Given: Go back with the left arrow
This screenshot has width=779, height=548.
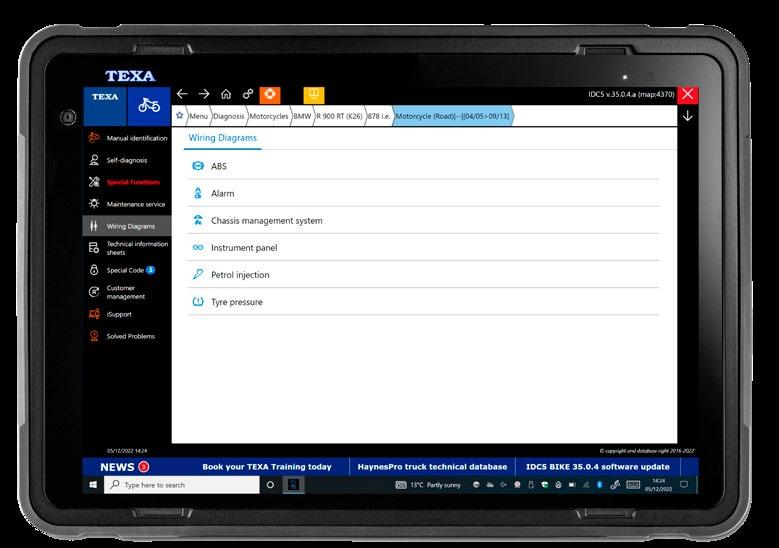Looking at the screenshot, I should 182,94.
